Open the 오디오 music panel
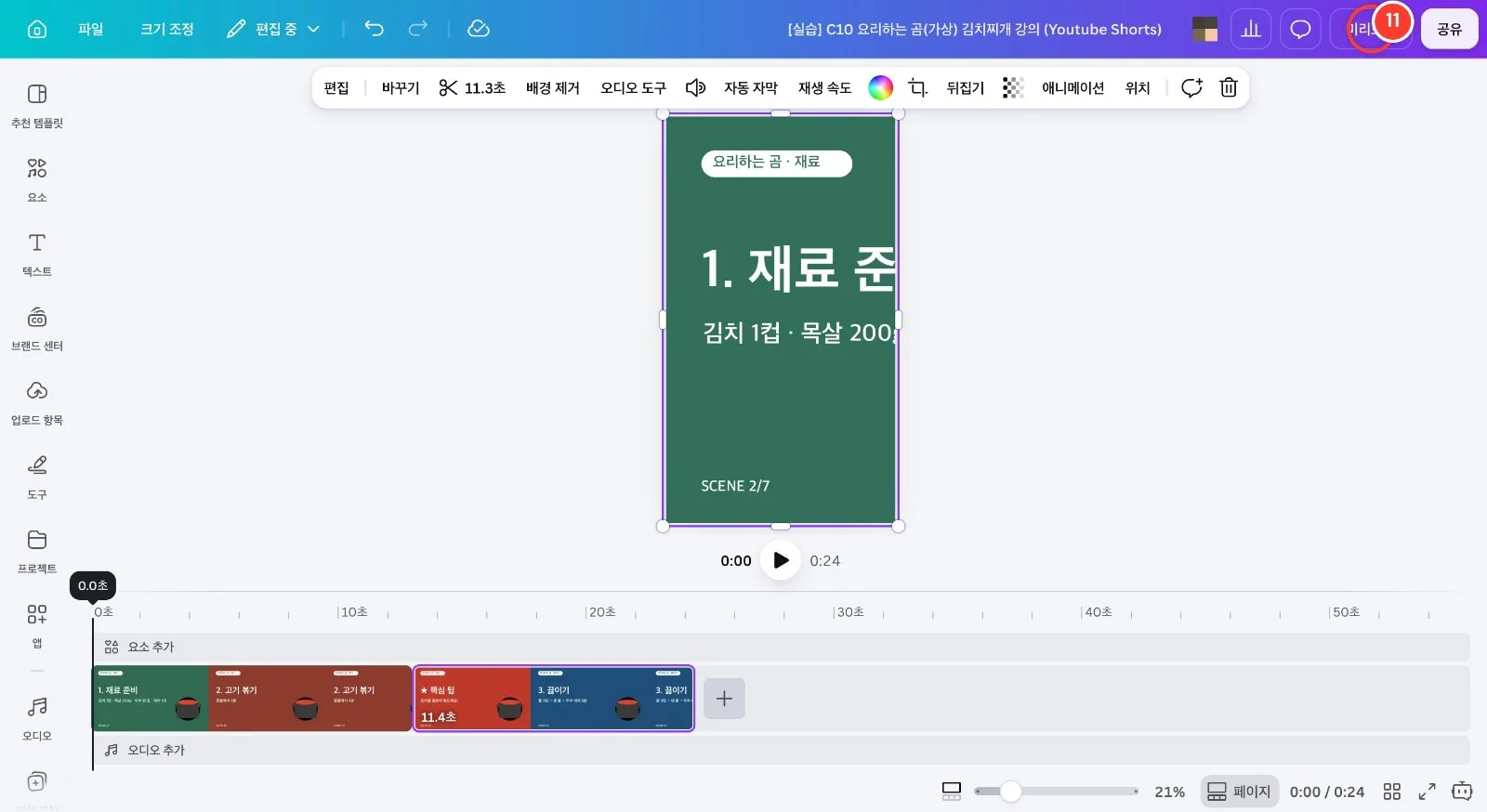The image size is (1487, 812). (37, 718)
